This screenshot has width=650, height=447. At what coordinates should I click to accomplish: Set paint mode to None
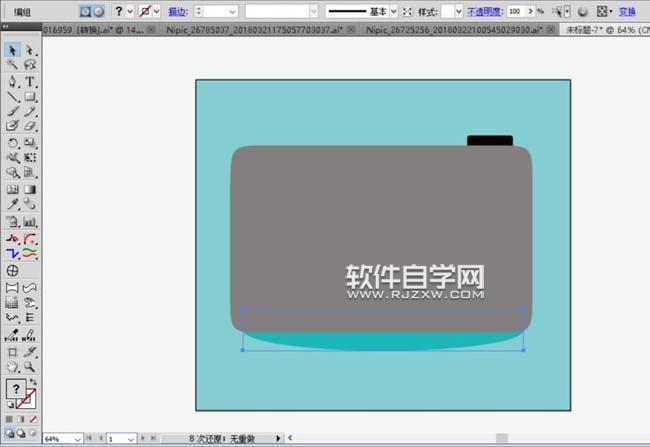click(x=33, y=419)
